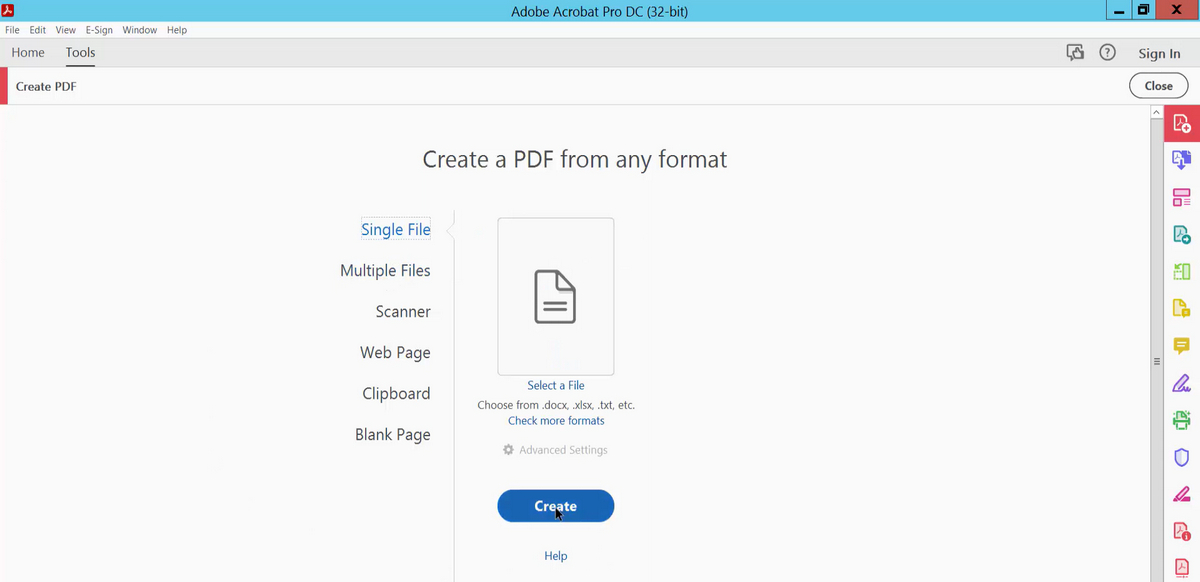Click the share document icon near Sign In
Viewport: 1200px width, 582px height.
(x=1075, y=52)
